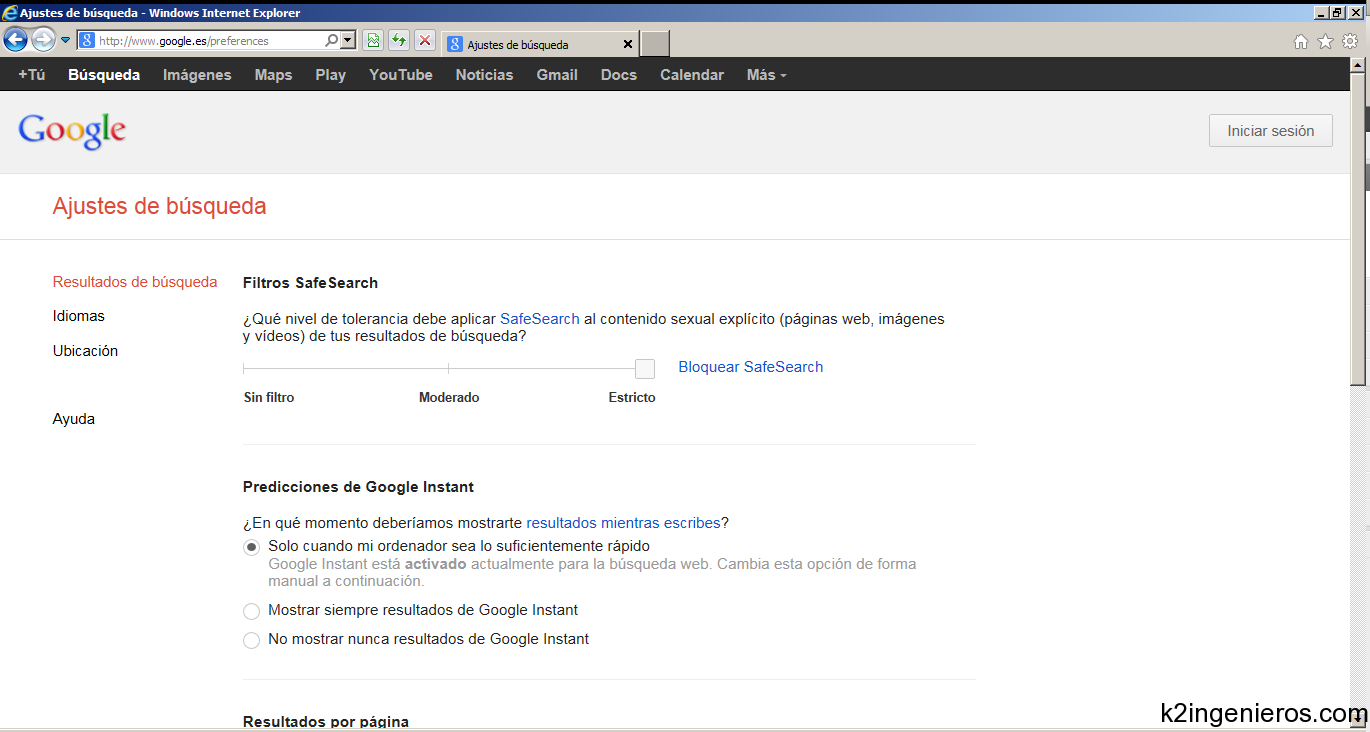Click the 'Resultados por página' heading

point(326,721)
